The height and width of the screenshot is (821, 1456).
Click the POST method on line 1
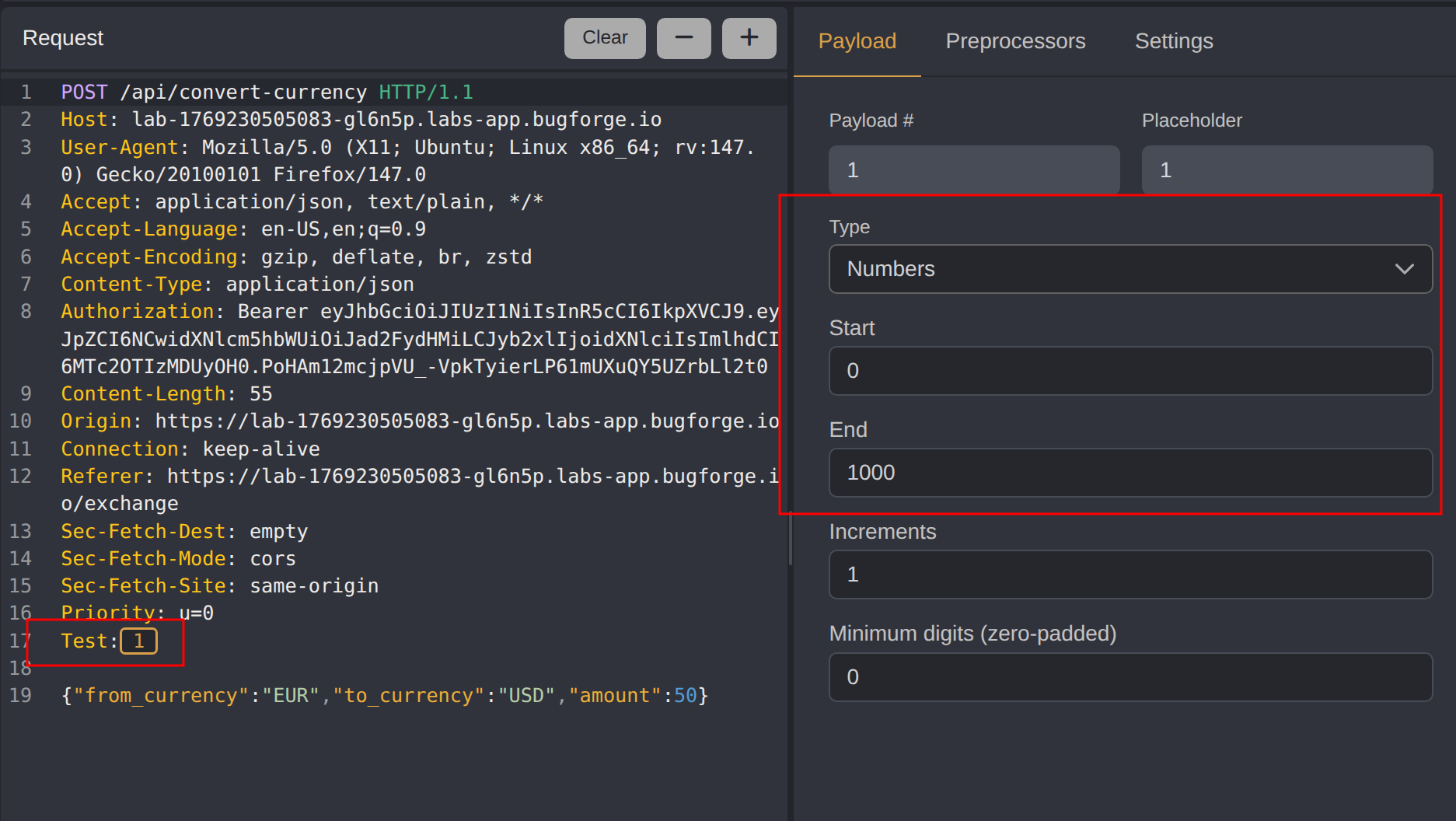click(84, 93)
